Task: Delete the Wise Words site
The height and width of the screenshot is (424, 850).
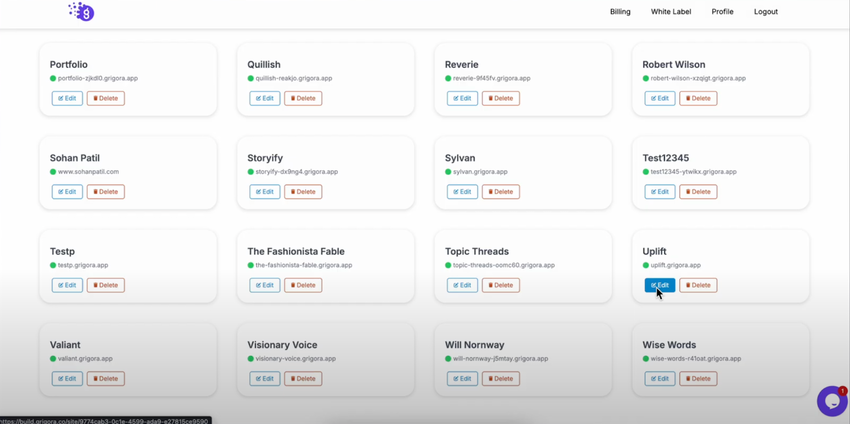Action: tap(698, 379)
